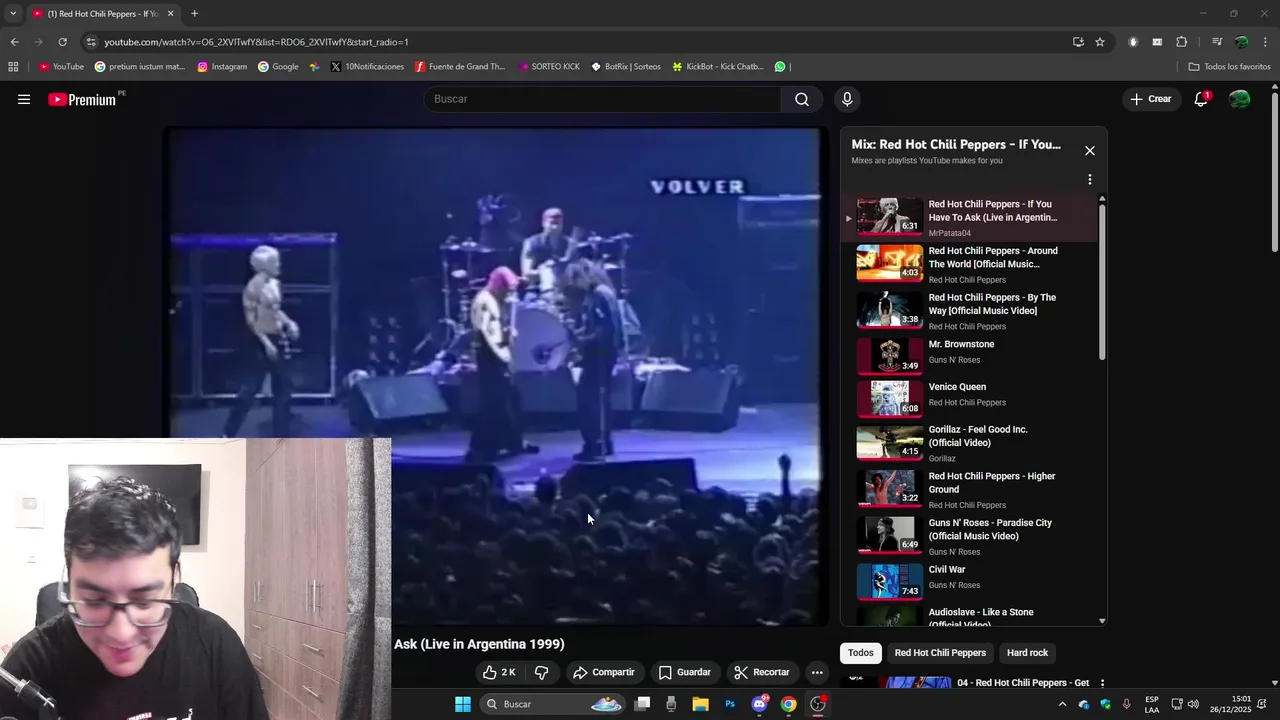Viewport: 1280px width, 720px height.
Task: Open the BotRix | Sorteos bookmark
Action: point(626,67)
